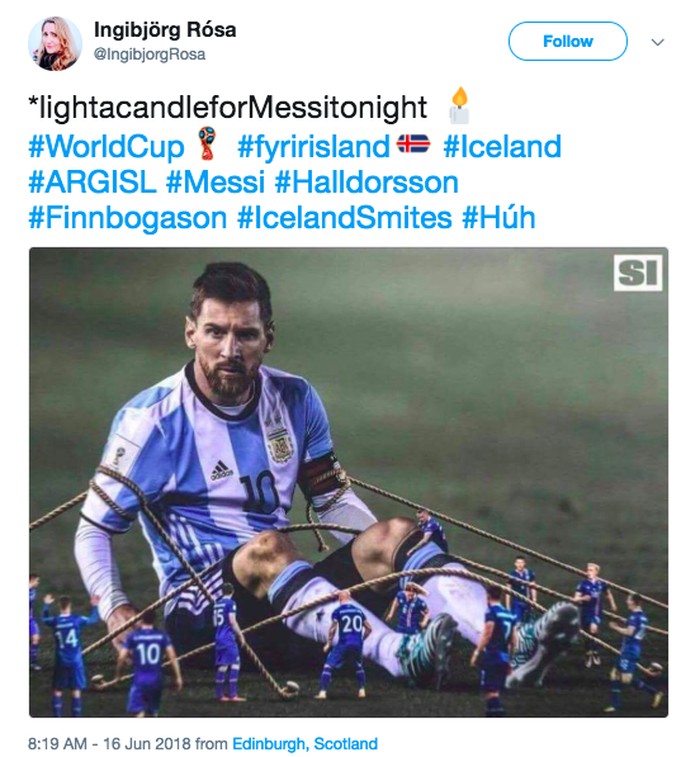Image resolution: width=700 pixels, height=757 pixels.
Task: Select the #fyririsland hashtag
Action: tap(313, 147)
